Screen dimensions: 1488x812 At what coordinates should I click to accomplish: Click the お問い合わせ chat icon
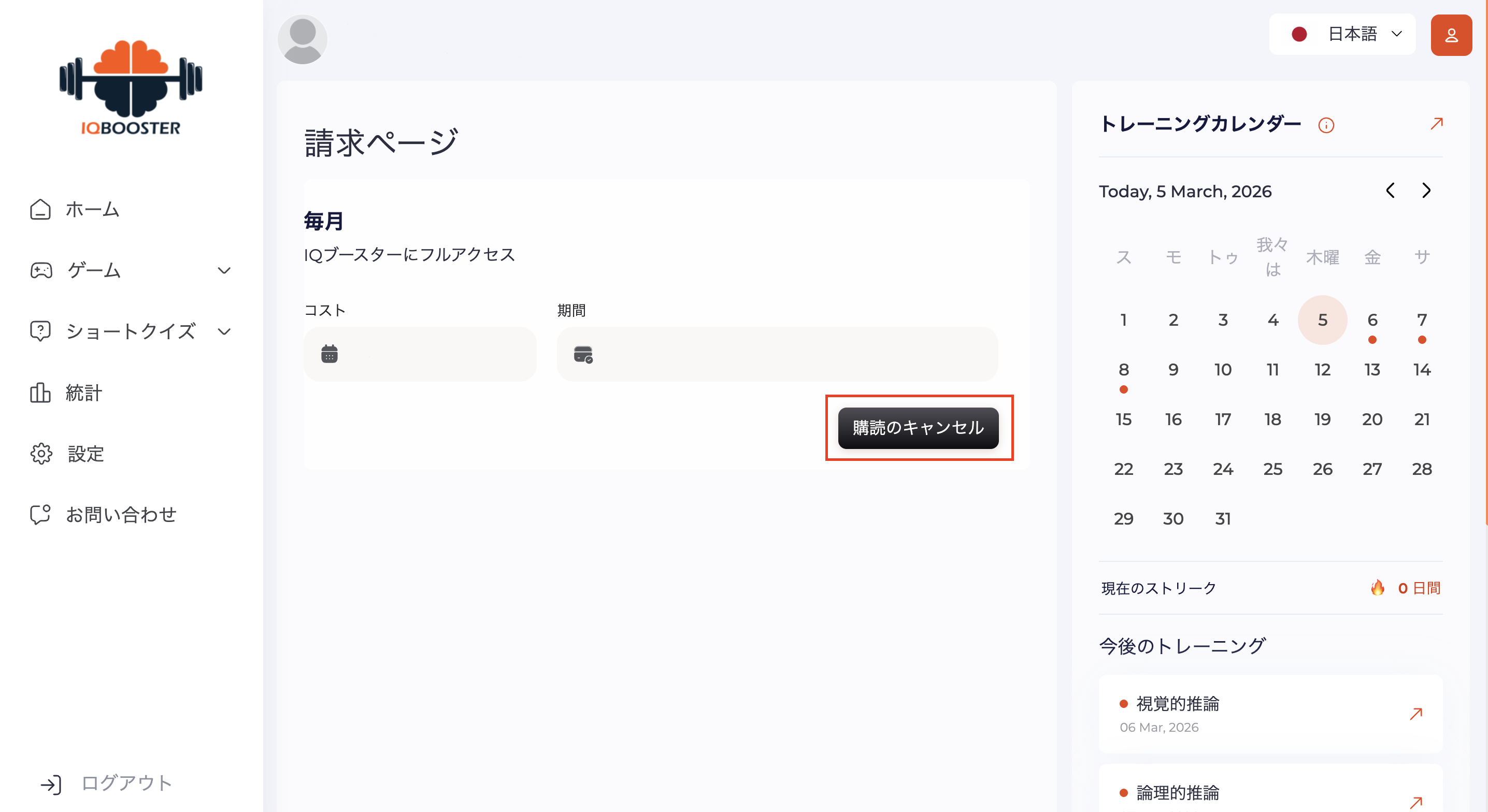point(40,515)
